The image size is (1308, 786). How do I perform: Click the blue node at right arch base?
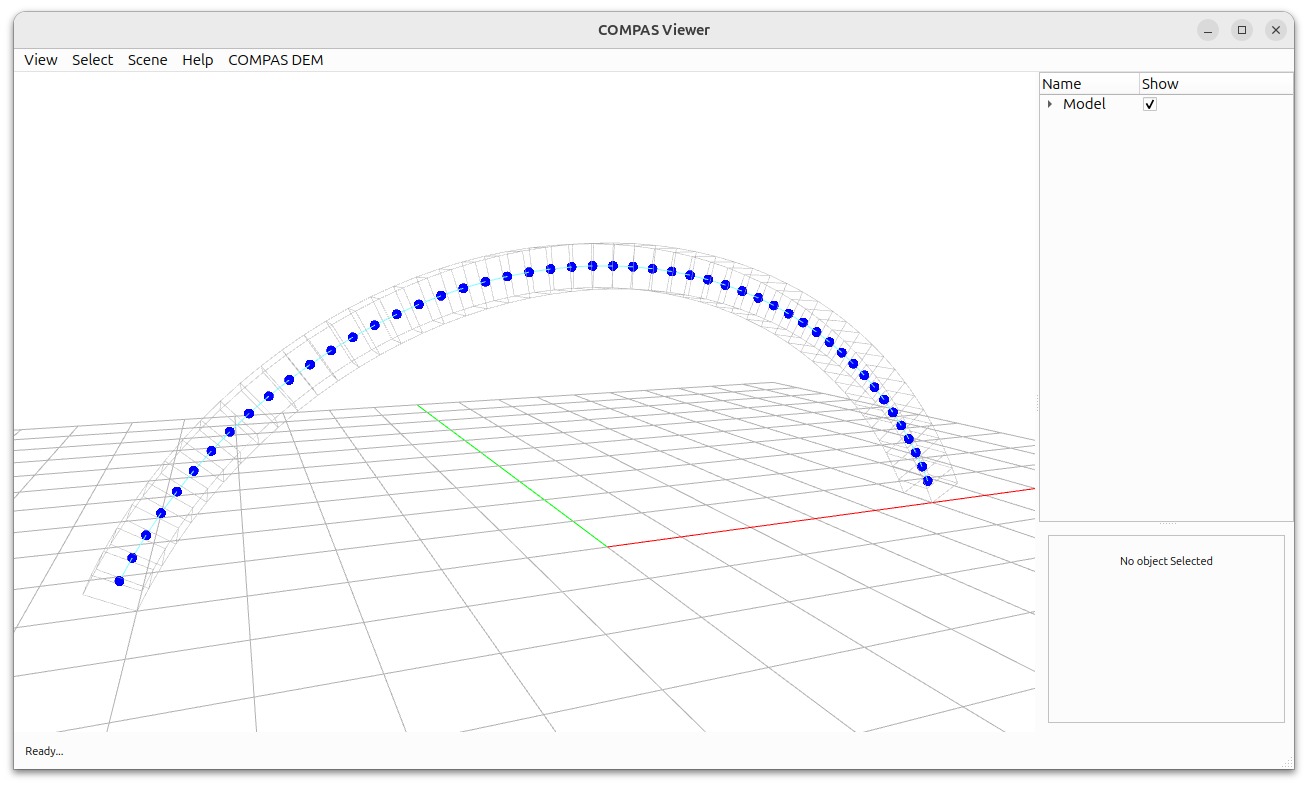tap(927, 481)
